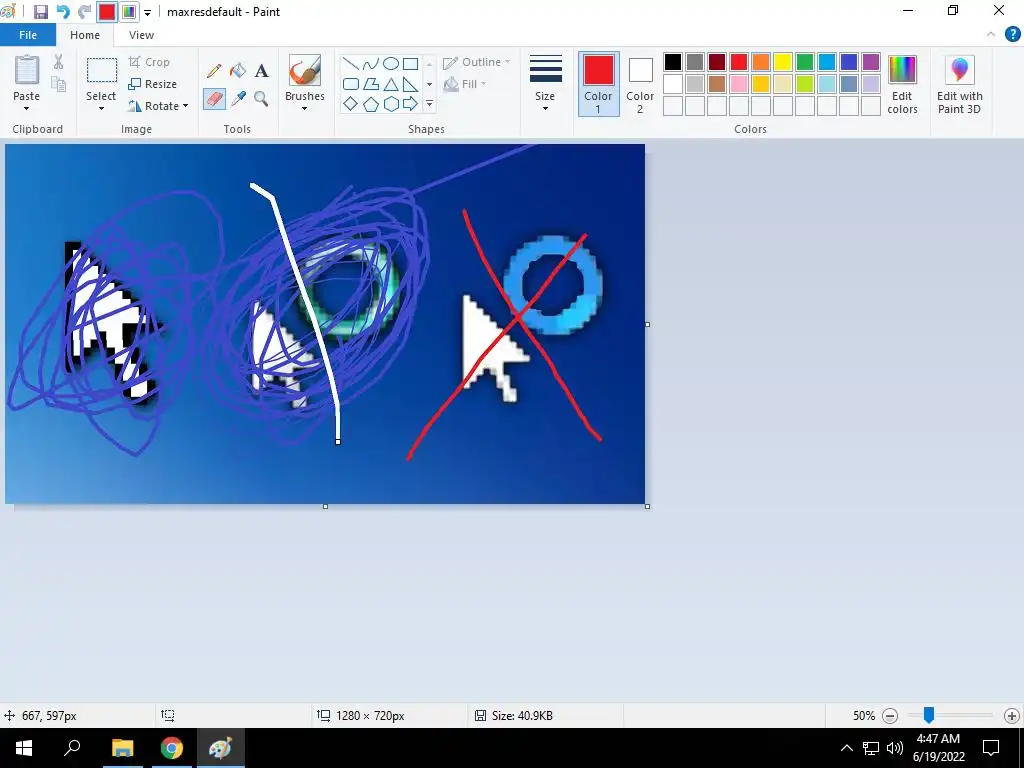
Task: Open the Paste dropdown arrow
Action: [x=27, y=108]
